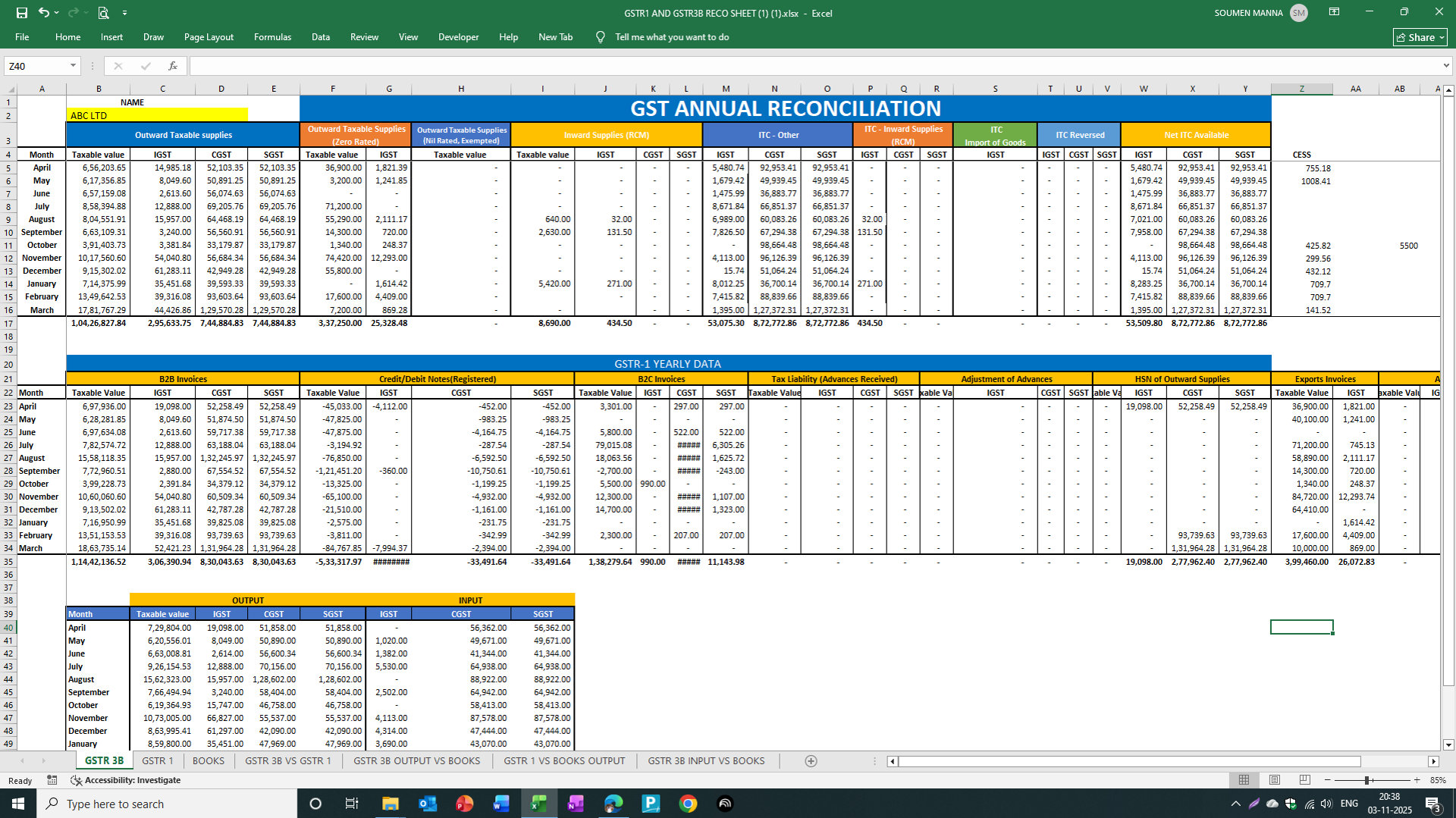Select the yellow ABC LTD cell

(157, 115)
